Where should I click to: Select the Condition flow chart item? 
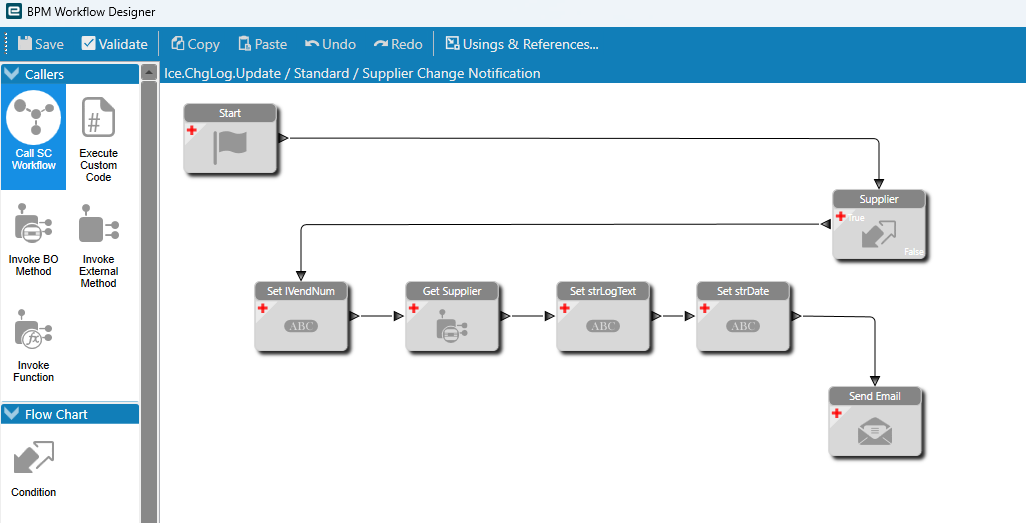tap(33, 469)
